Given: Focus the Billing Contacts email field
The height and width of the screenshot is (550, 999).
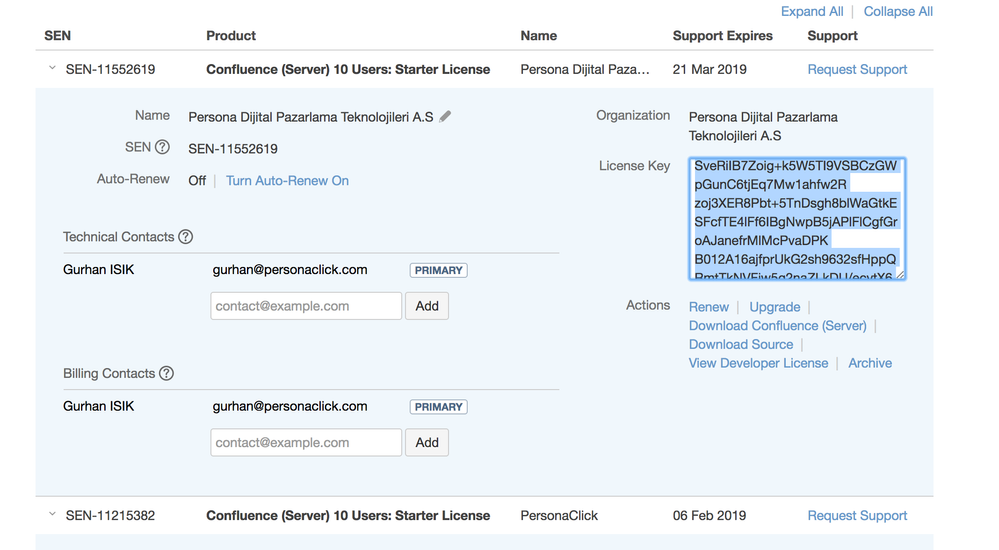Looking at the screenshot, I should [306, 442].
